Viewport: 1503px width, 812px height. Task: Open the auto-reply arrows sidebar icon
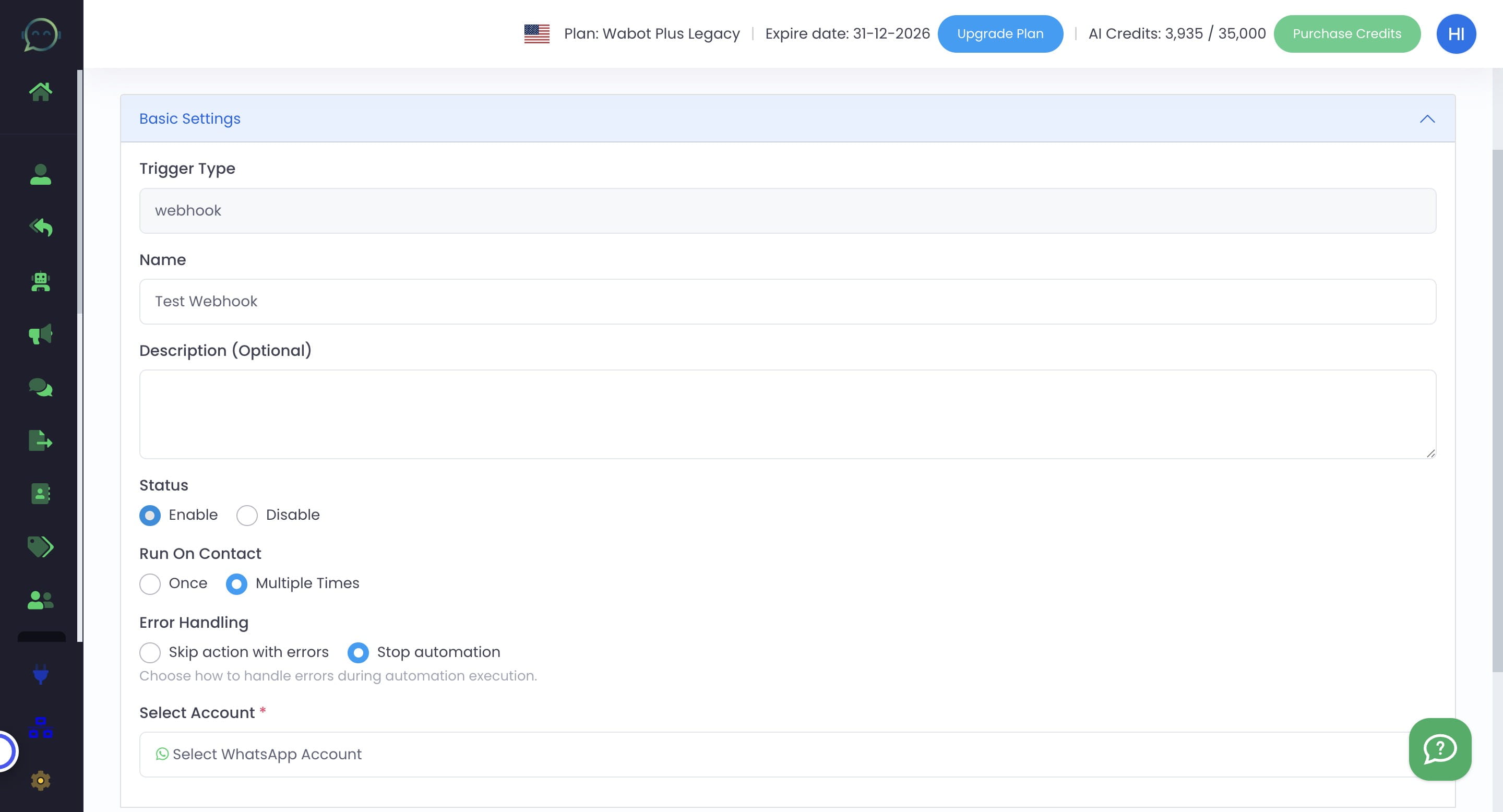coord(40,228)
